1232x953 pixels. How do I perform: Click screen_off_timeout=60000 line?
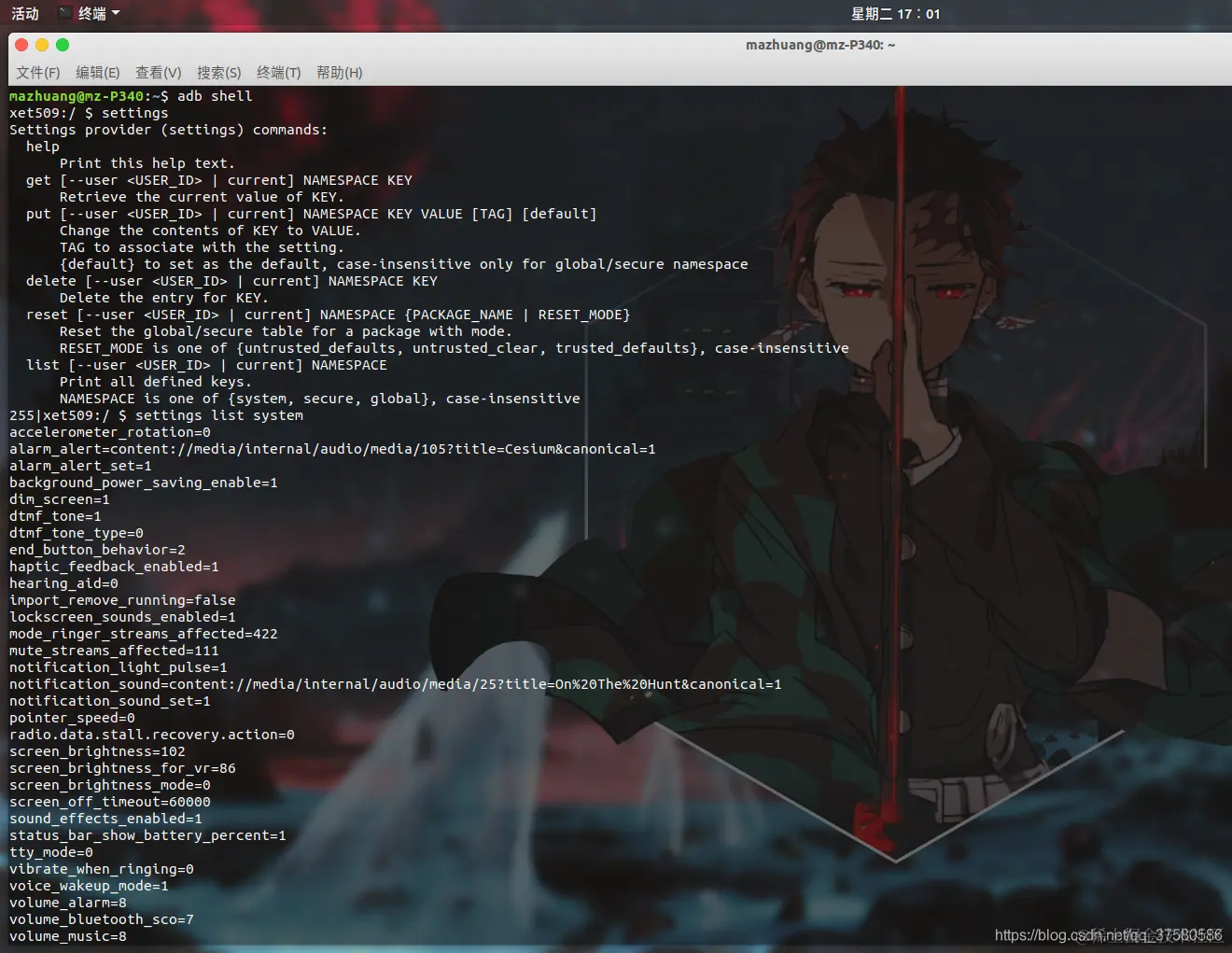(110, 802)
